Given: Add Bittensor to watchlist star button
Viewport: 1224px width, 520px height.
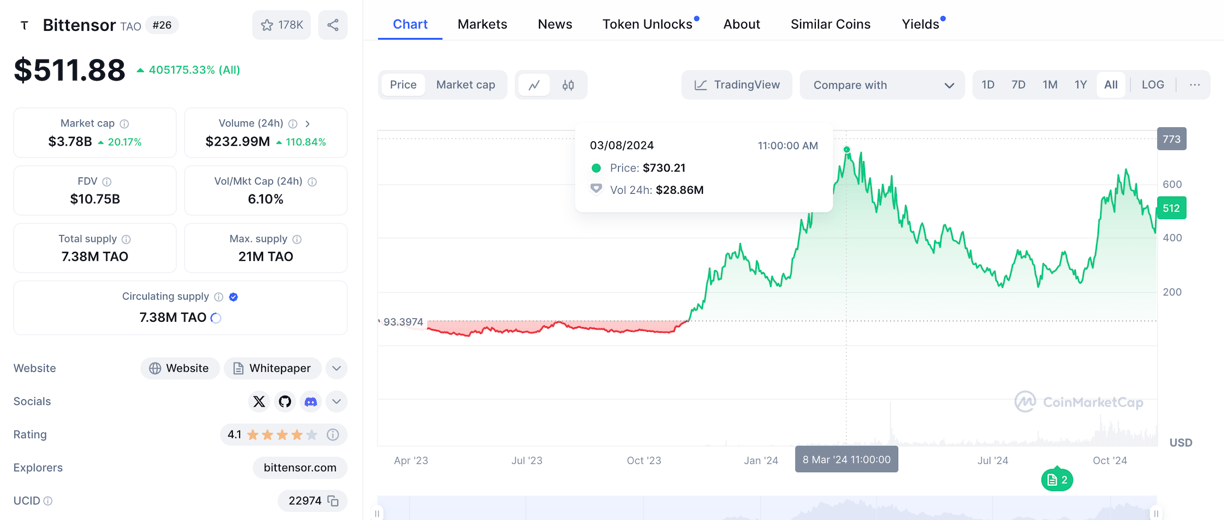Looking at the screenshot, I should [x=282, y=25].
